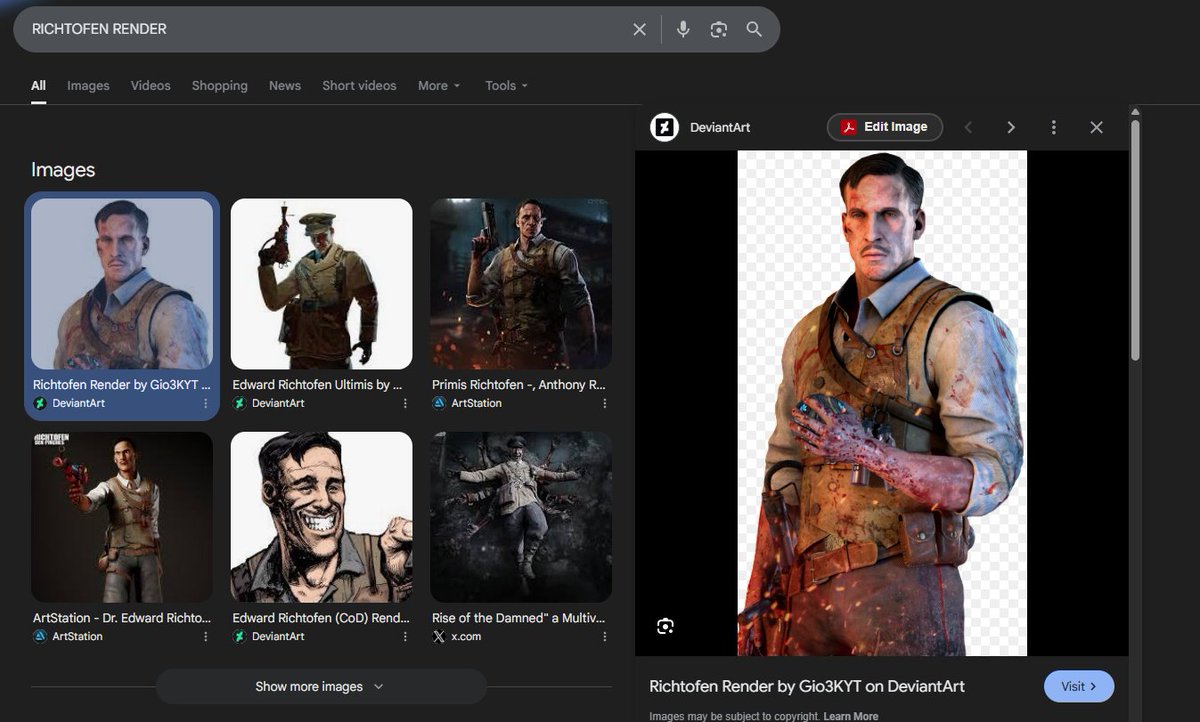
Task: Switch to the Images tab
Action: click(x=88, y=86)
